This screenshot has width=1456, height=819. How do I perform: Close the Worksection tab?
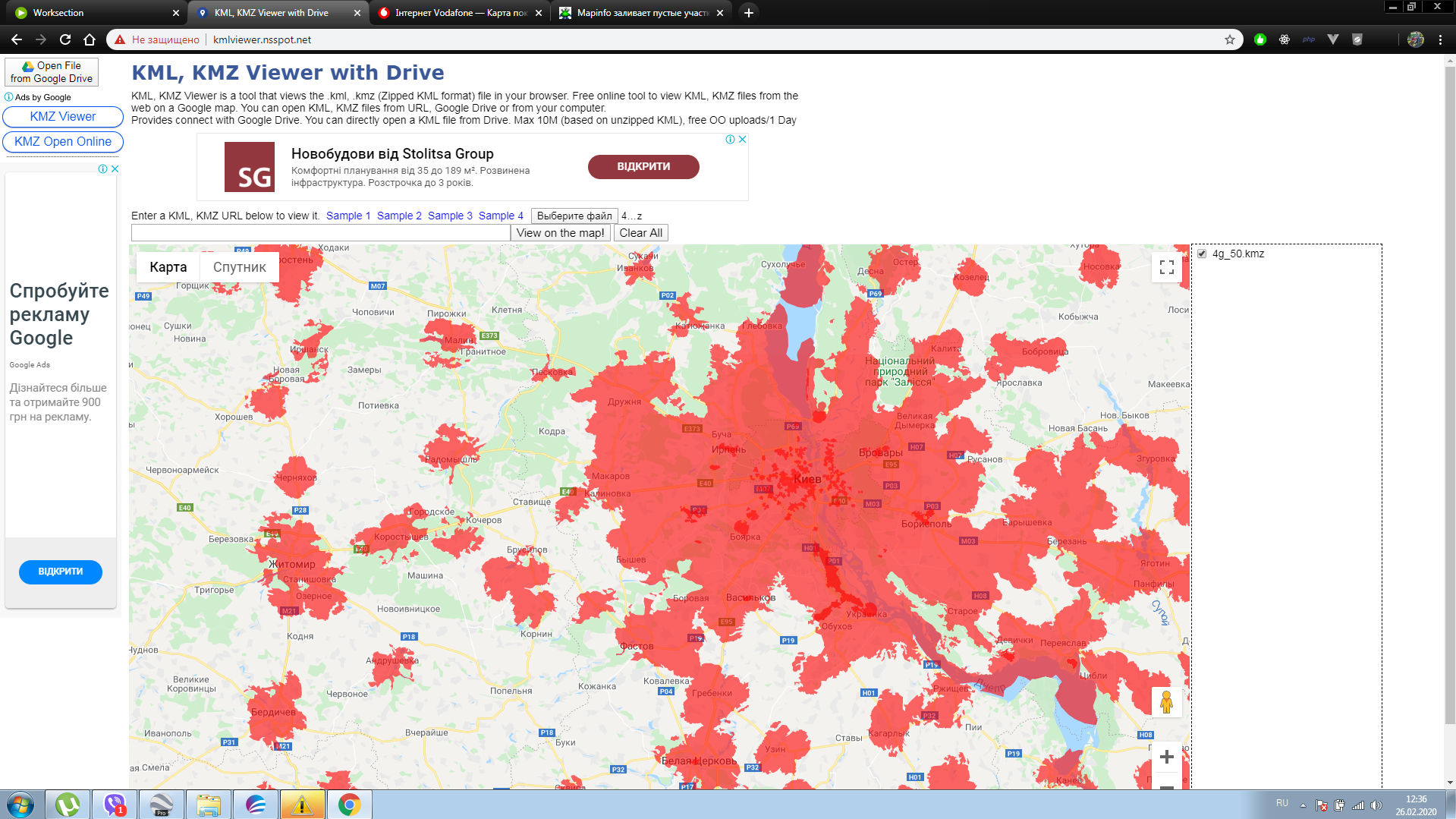point(176,13)
